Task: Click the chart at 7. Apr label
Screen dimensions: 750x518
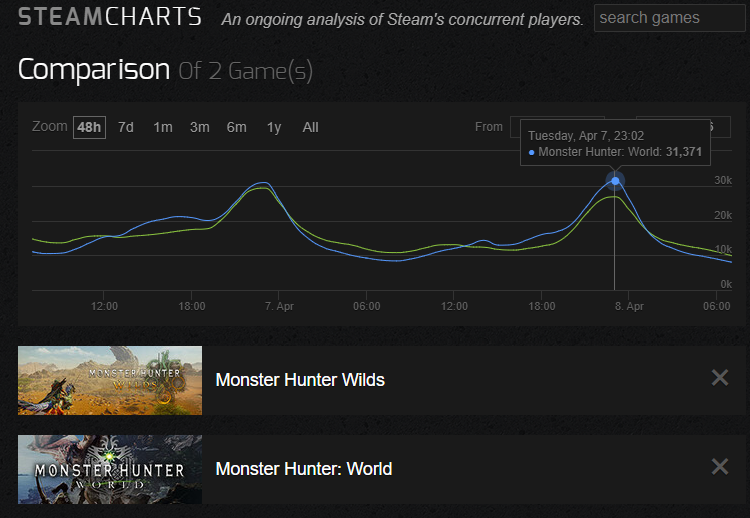Action: (x=279, y=306)
